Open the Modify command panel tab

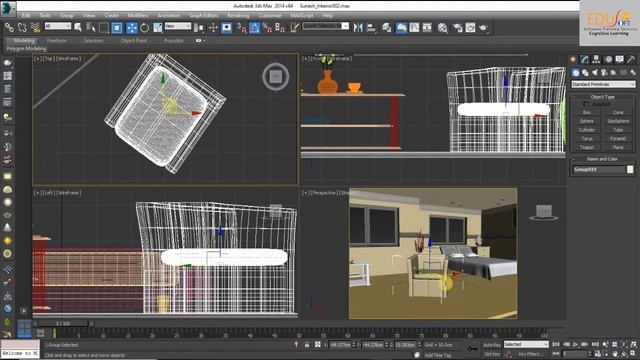pos(585,60)
